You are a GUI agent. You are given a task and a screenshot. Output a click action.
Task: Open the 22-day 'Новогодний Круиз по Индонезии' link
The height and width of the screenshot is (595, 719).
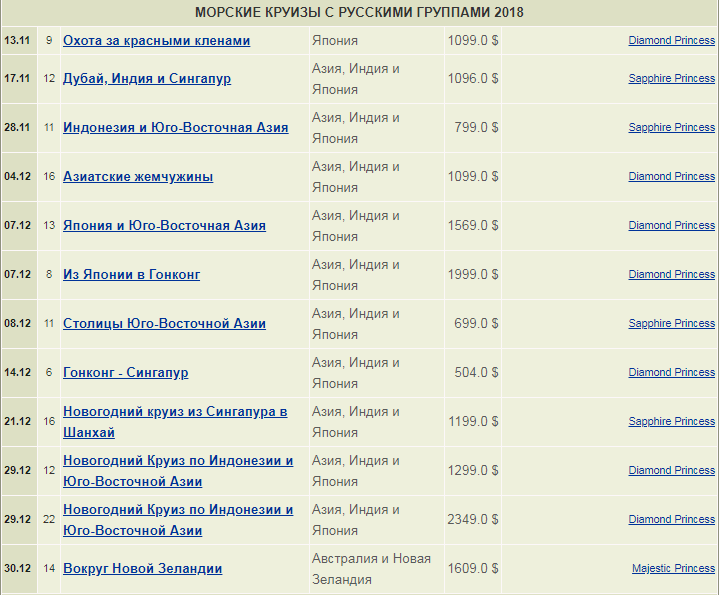(178, 520)
